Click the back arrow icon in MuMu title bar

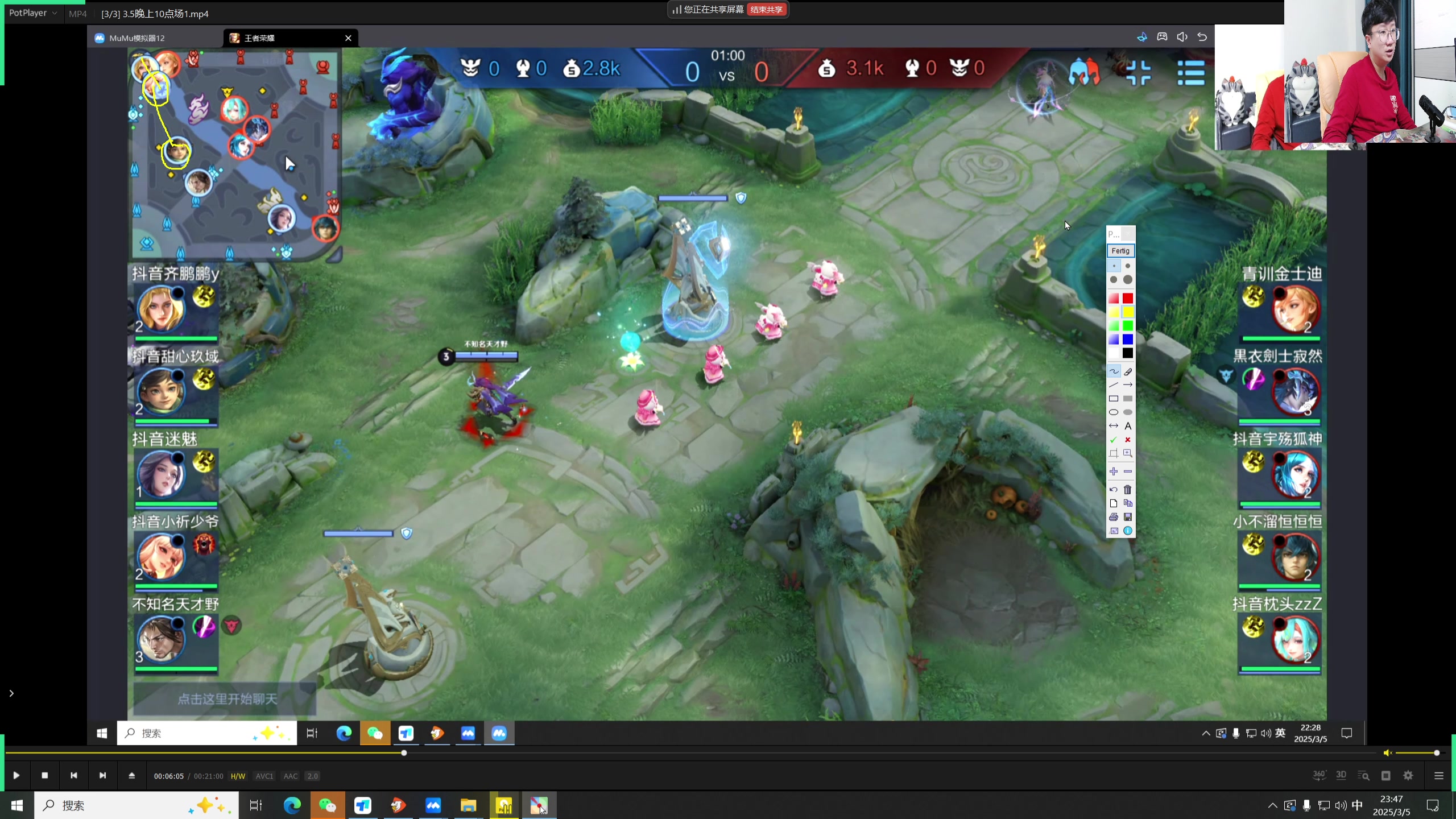[x=1202, y=37]
